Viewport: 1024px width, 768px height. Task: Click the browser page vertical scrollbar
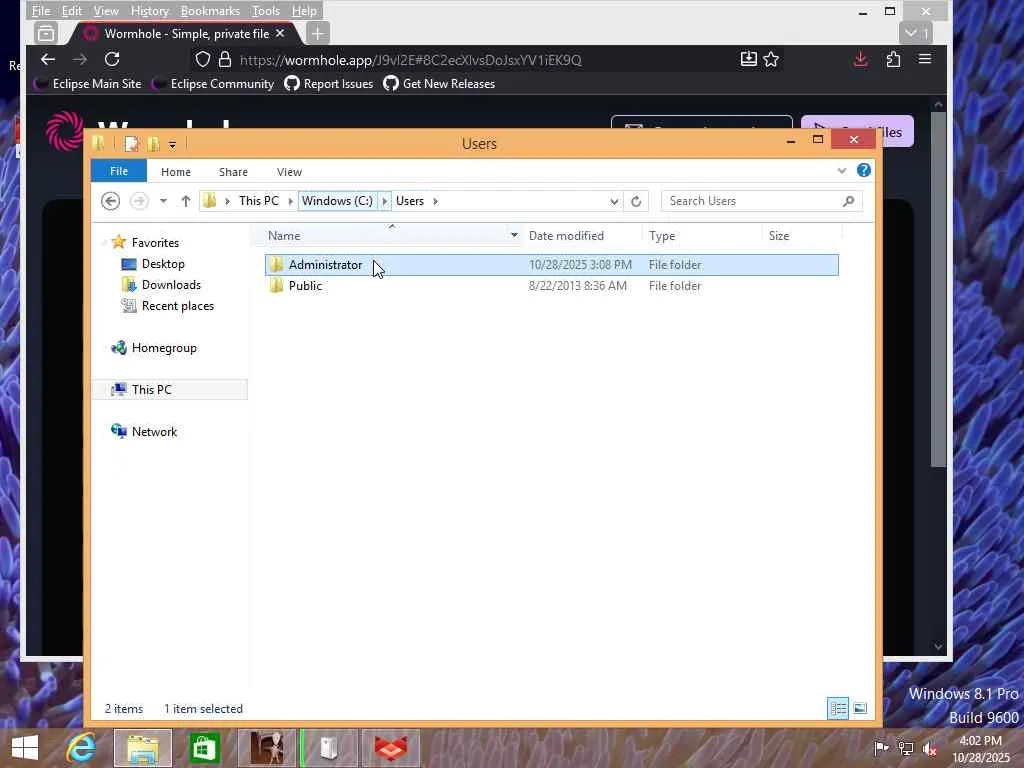[x=938, y=289]
